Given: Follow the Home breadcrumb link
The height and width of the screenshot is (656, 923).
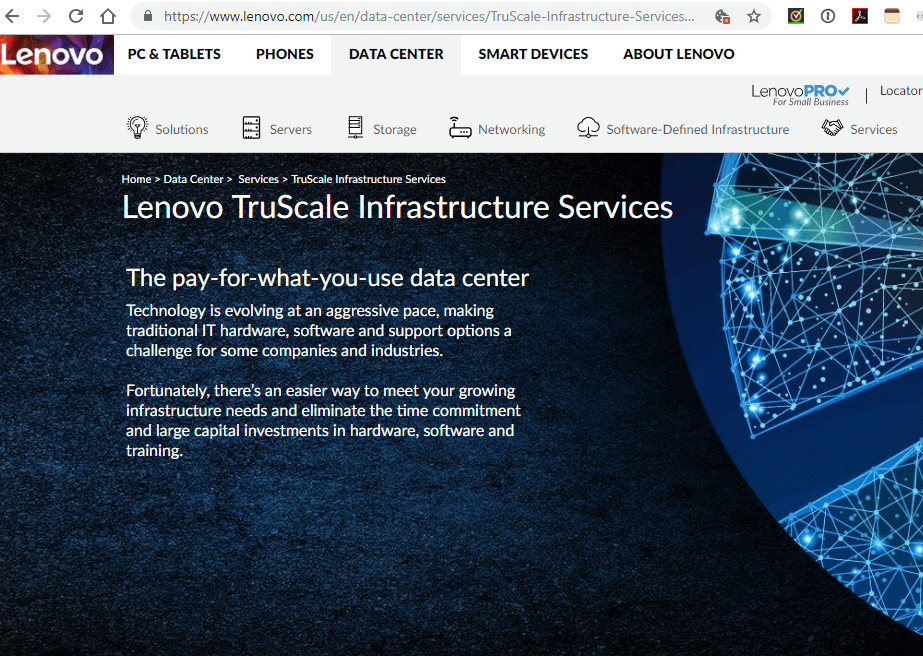Looking at the screenshot, I should click(136, 178).
